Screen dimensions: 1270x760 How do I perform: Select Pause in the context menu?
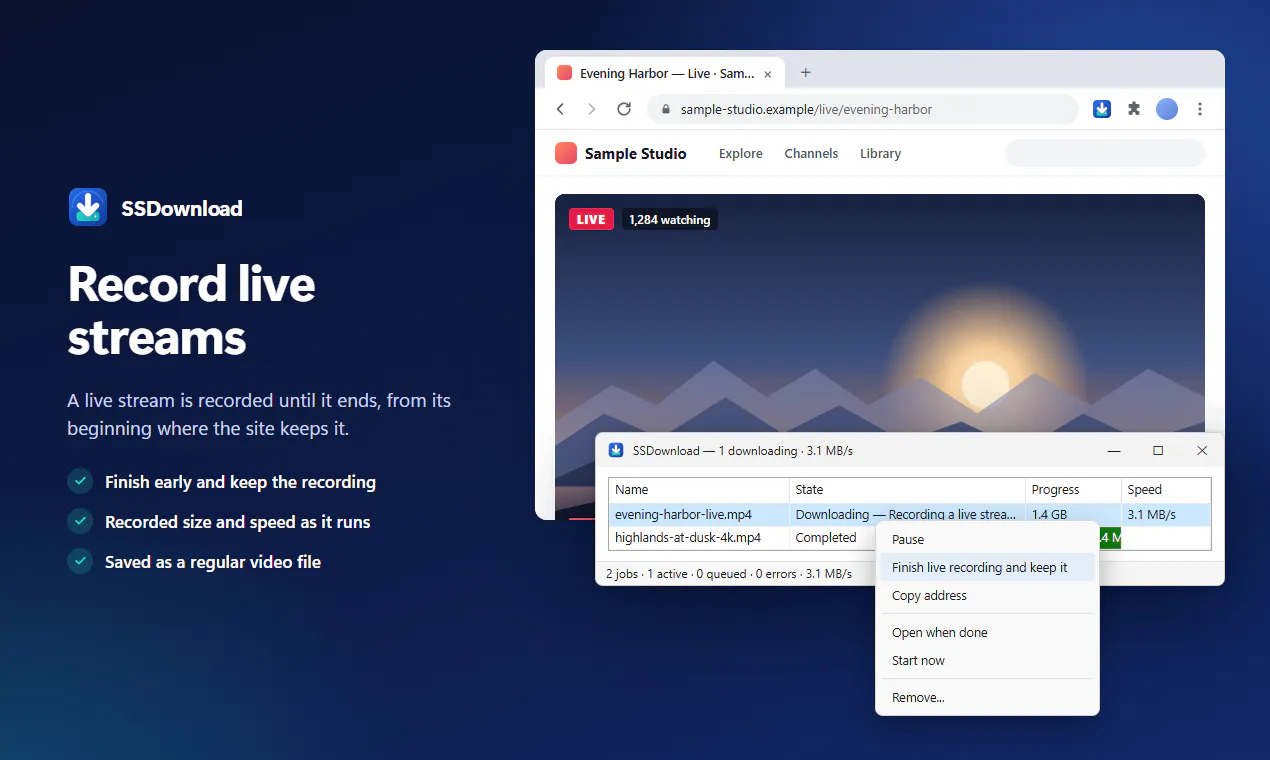click(987, 539)
